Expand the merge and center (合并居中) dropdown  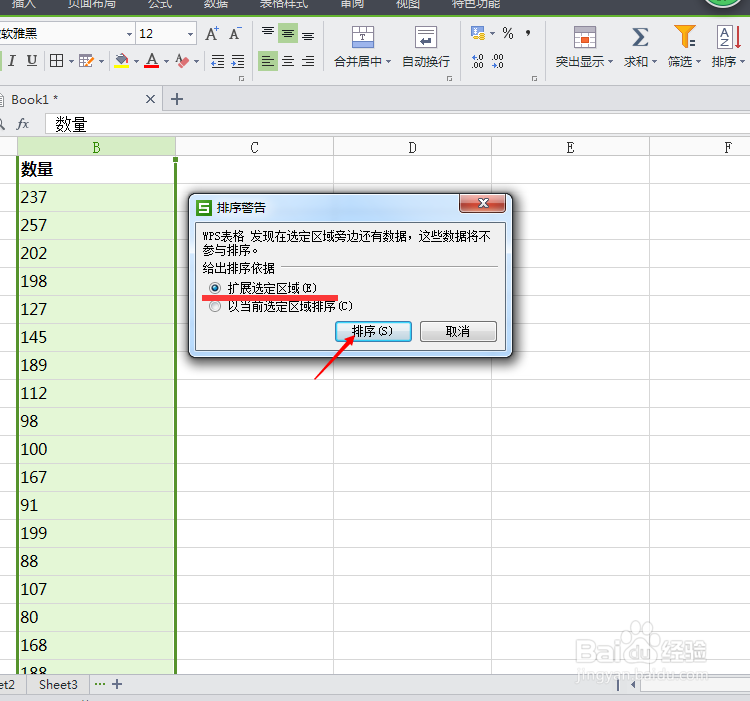tap(388, 61)
